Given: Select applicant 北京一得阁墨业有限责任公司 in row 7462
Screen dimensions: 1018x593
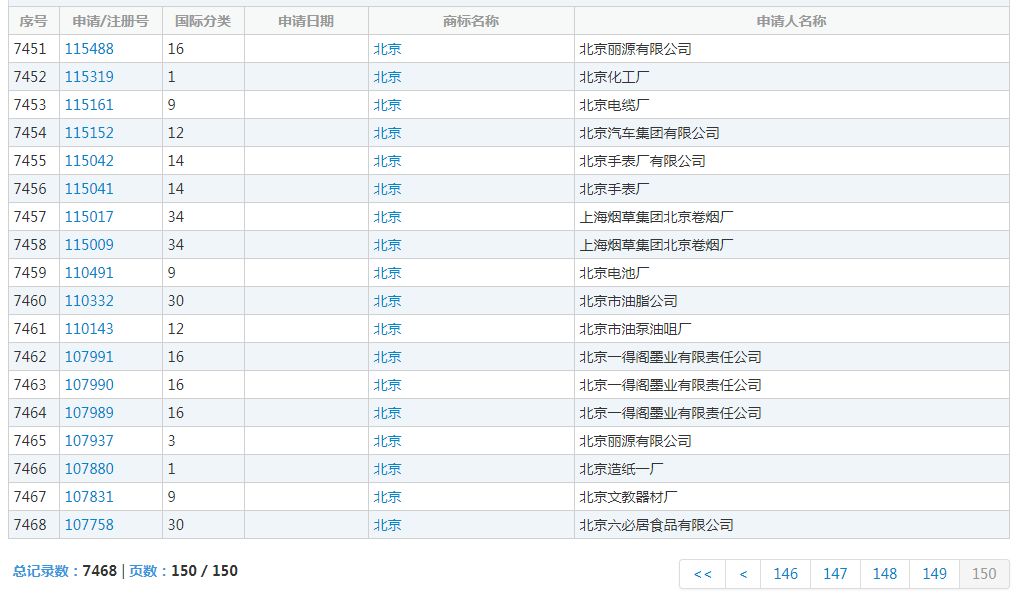Looking at the screenshot, I should (670, 357).
